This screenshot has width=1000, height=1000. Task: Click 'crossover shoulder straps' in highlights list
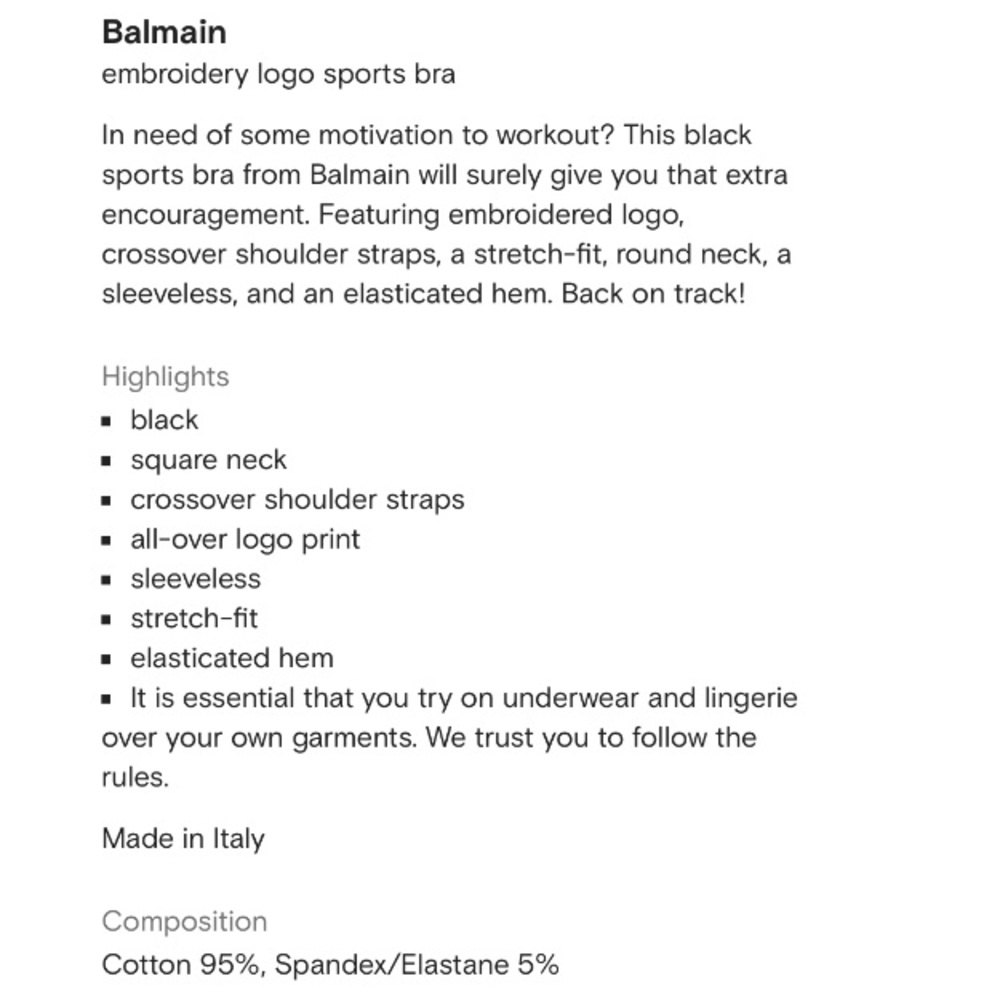coord(297,499)
